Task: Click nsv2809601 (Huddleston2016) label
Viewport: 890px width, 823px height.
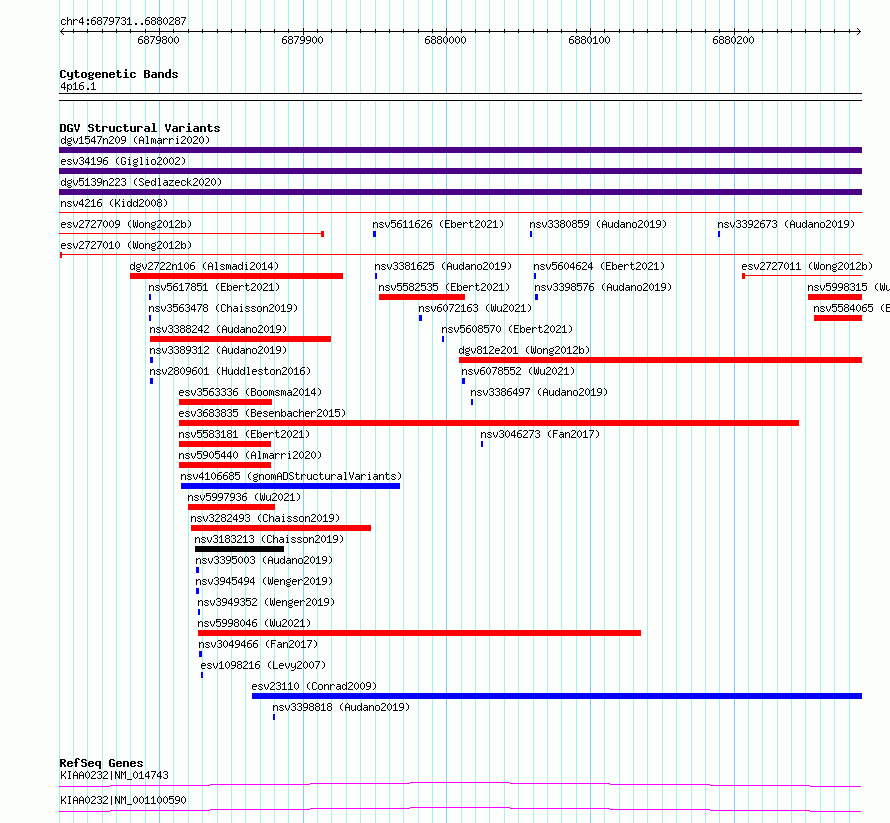Action: coord(230,371)
